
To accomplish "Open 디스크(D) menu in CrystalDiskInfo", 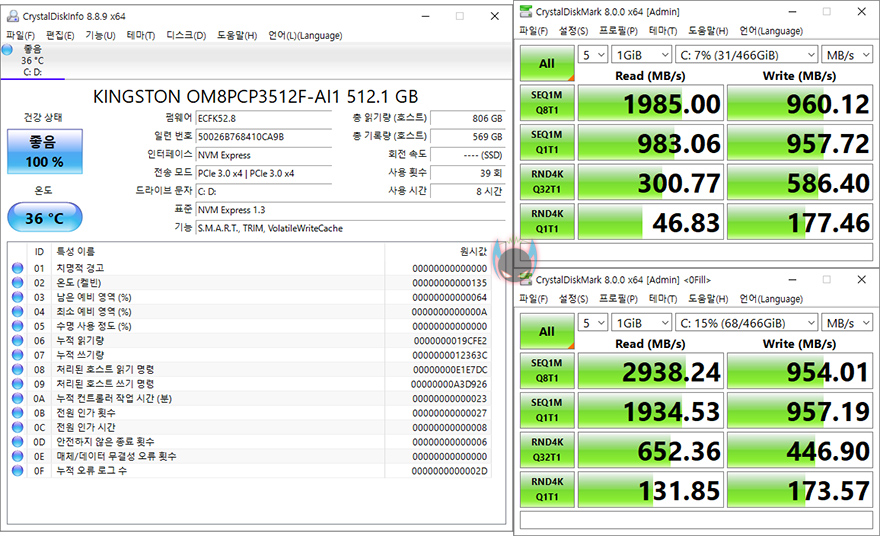I will [186, 35].
